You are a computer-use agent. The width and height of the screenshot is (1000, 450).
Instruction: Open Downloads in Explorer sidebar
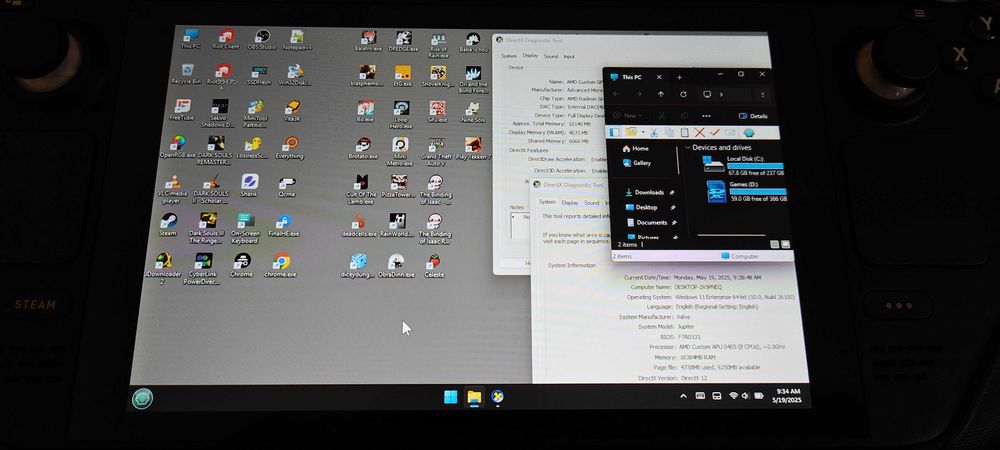645,192
